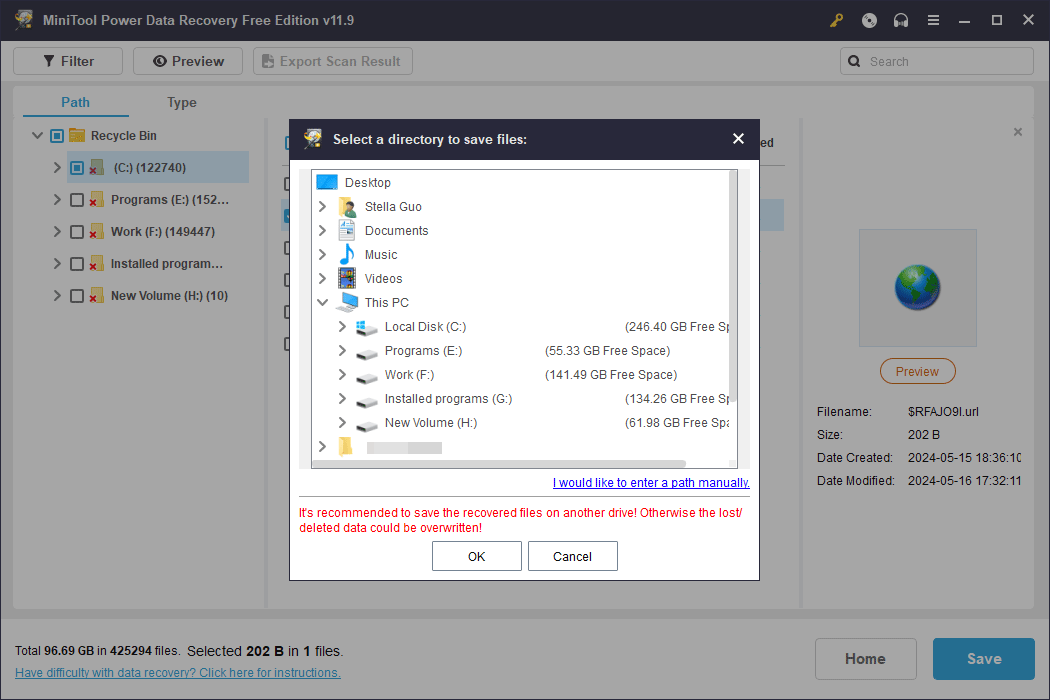
Task: Toggle the (C:) (122740) checkbox
Action: 77,168
